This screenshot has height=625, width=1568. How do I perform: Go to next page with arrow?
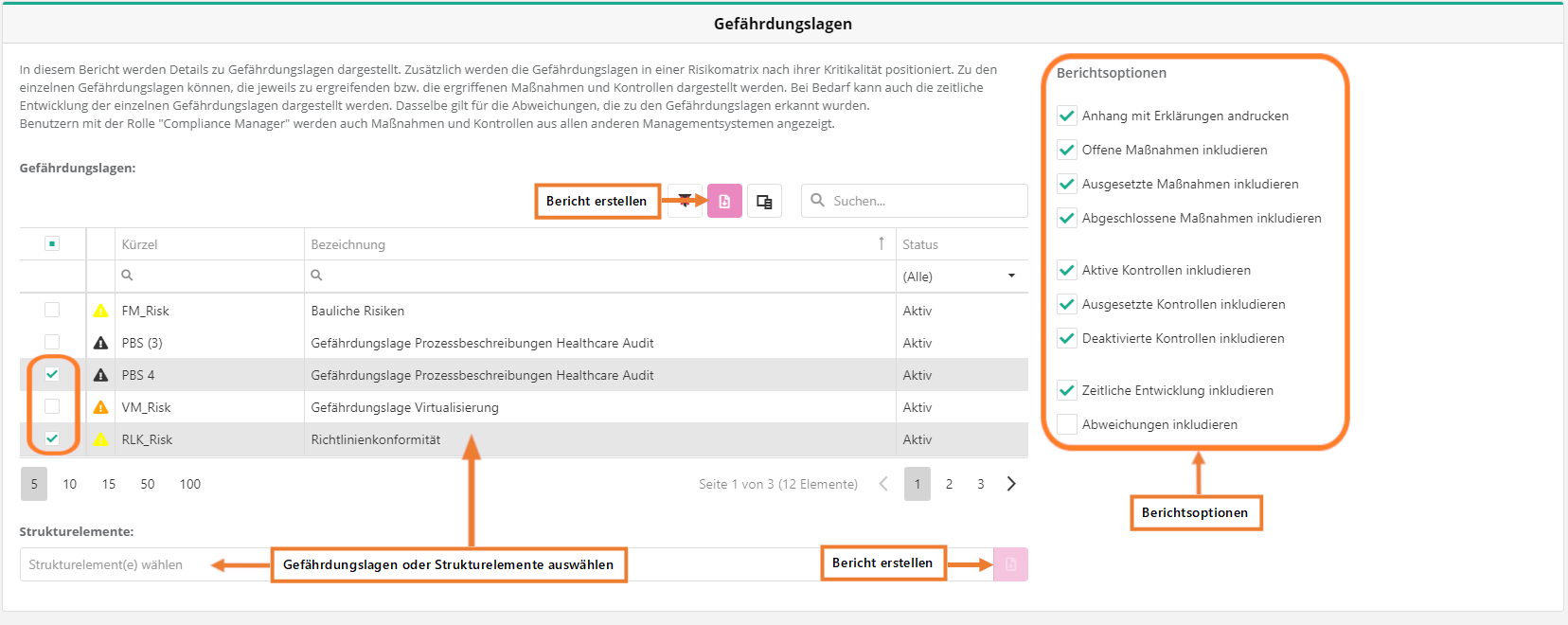[x=1011, y=484]
